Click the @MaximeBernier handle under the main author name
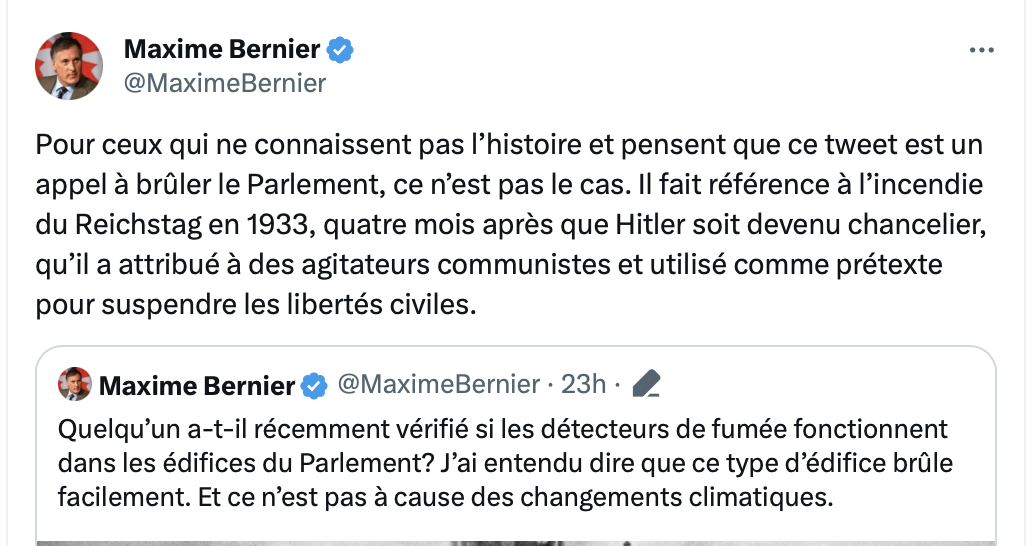This screenshot has width=1032, height=546. pyautogui.click(x=224, y=83)
